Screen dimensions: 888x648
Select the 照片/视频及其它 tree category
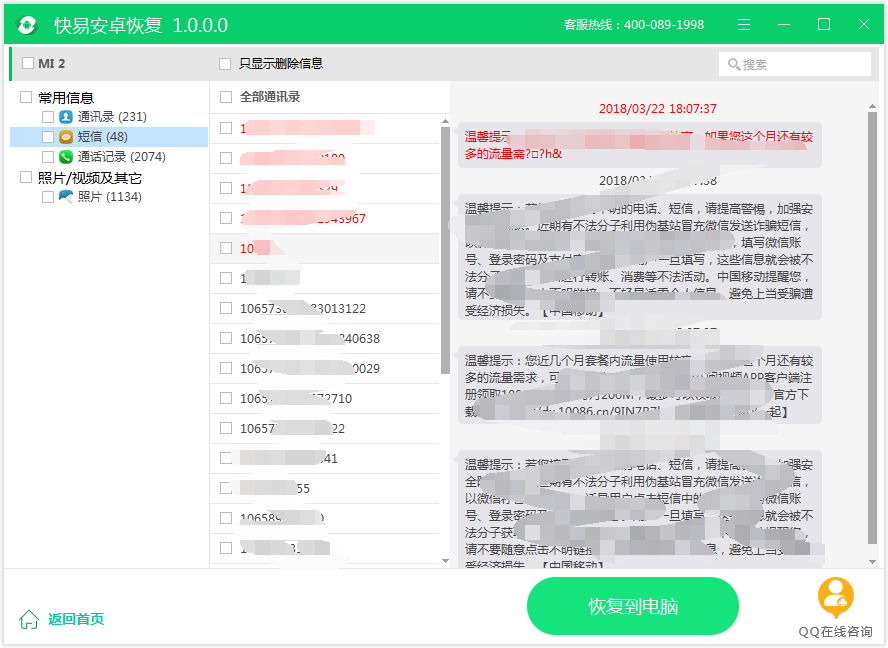coord(90,178)
